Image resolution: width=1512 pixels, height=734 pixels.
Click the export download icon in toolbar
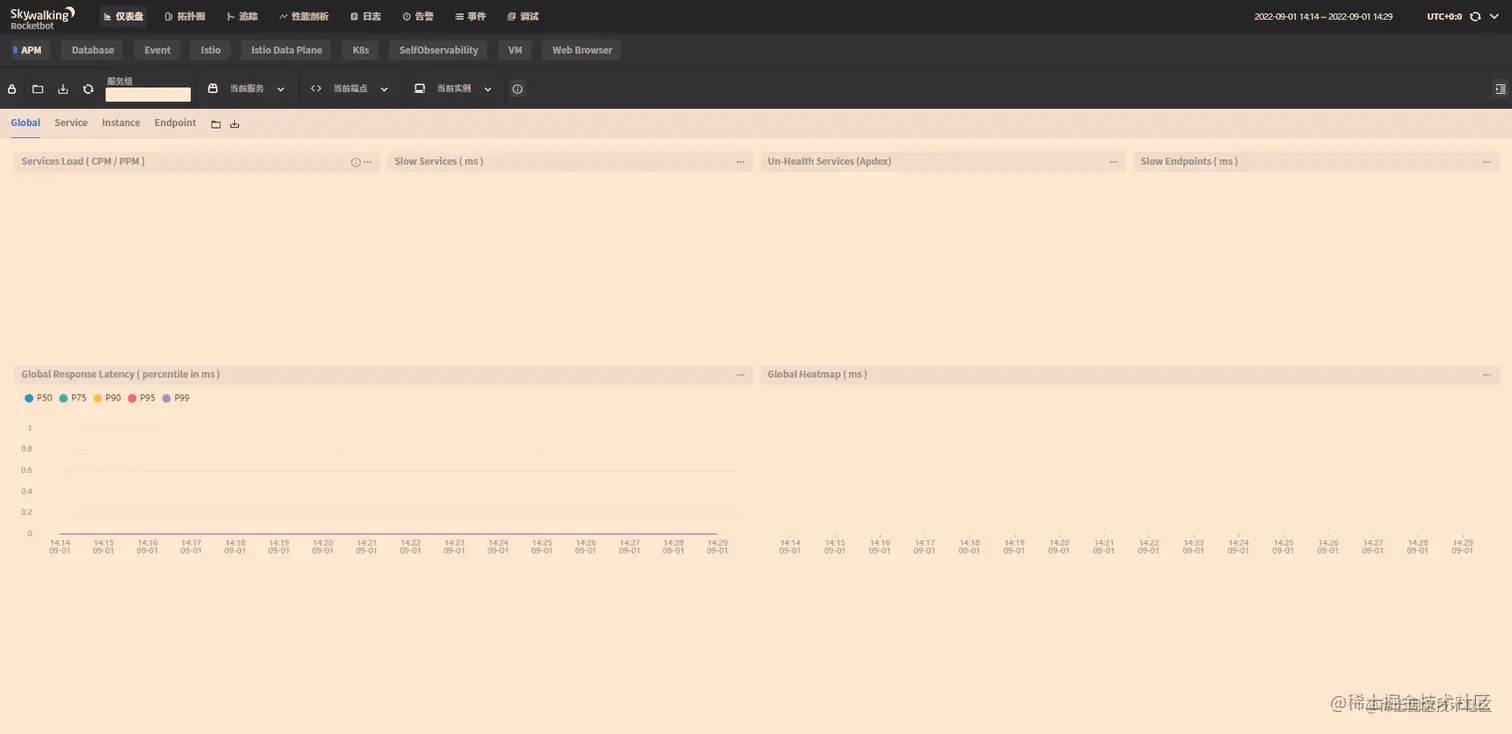(63, 89)
